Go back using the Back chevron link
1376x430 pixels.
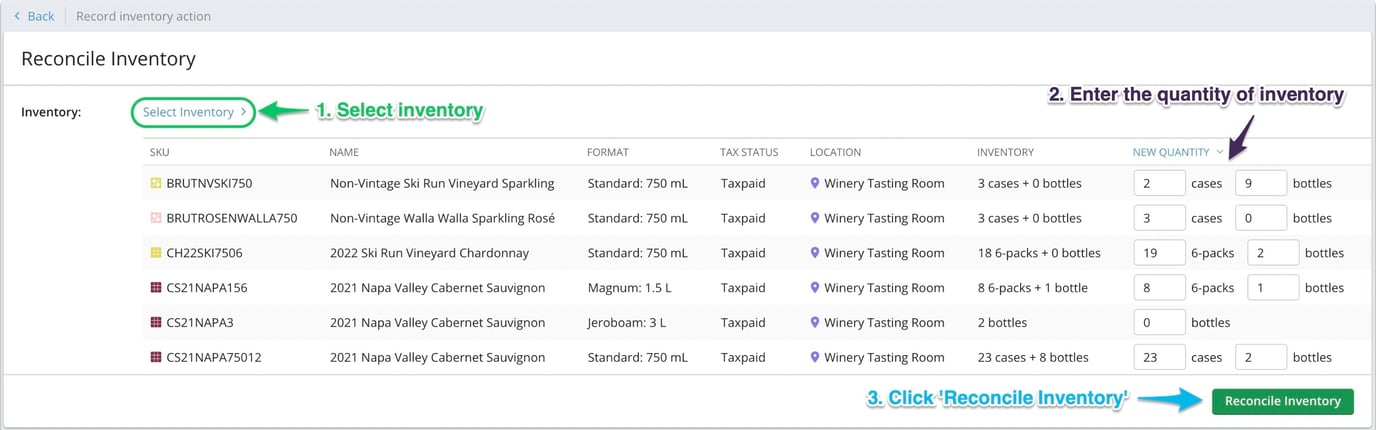coord(34,16)
